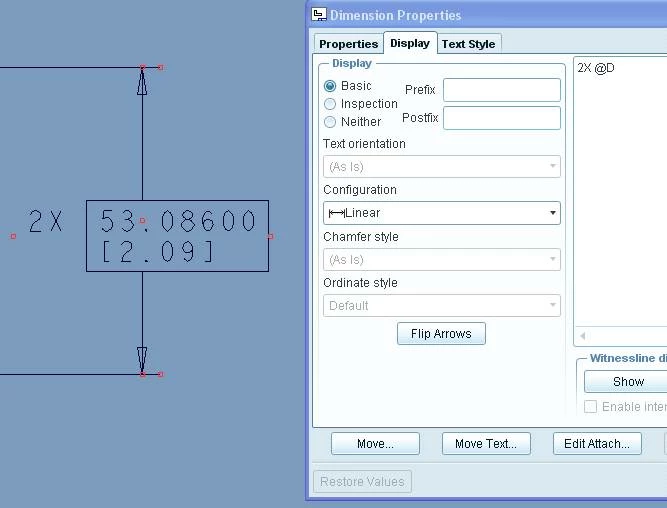Switch to the Text Style tab
667x508 pixels.
click(x=468, y=44)
